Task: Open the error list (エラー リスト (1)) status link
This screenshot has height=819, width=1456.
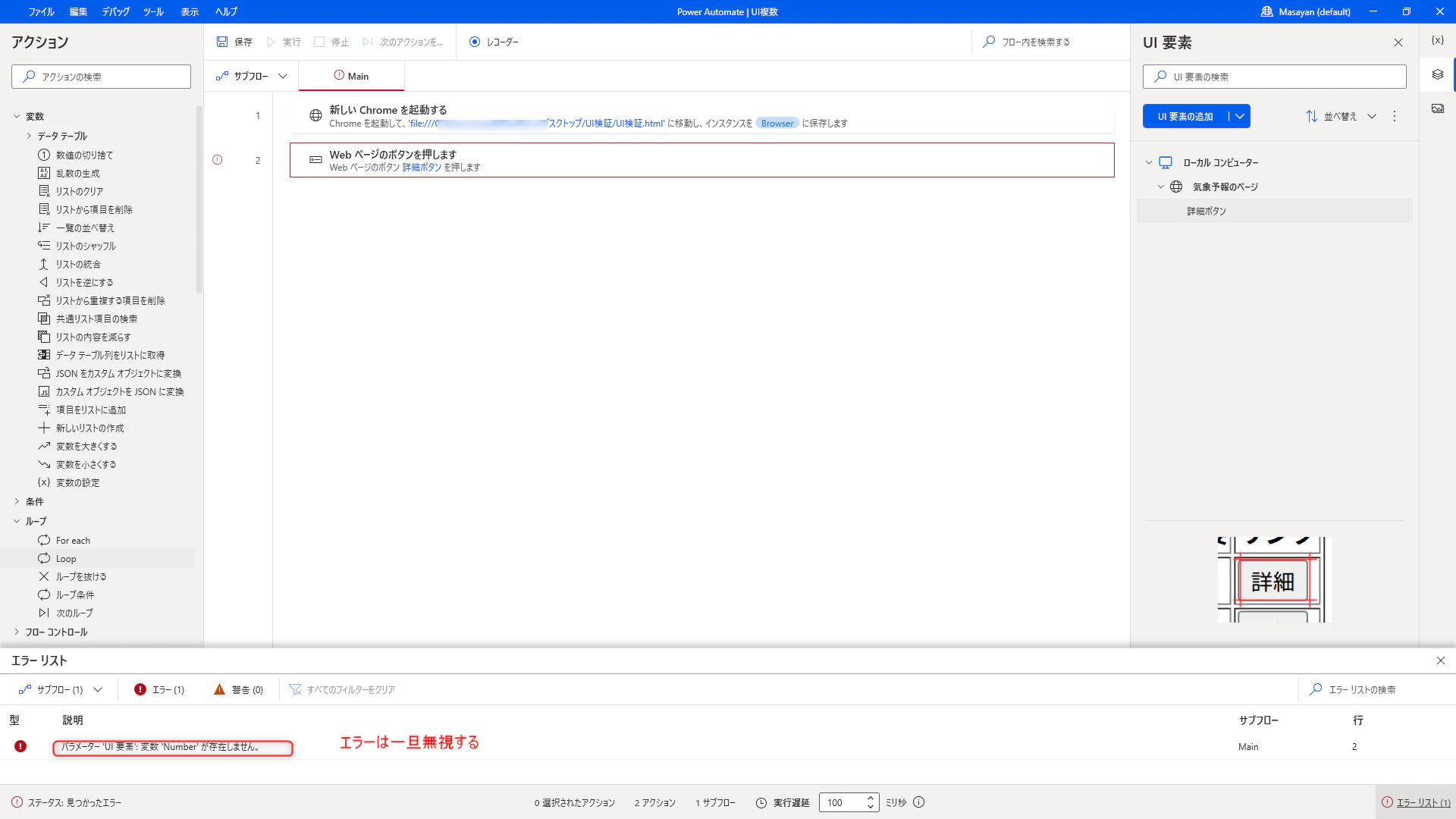Action: point(1416,802)
